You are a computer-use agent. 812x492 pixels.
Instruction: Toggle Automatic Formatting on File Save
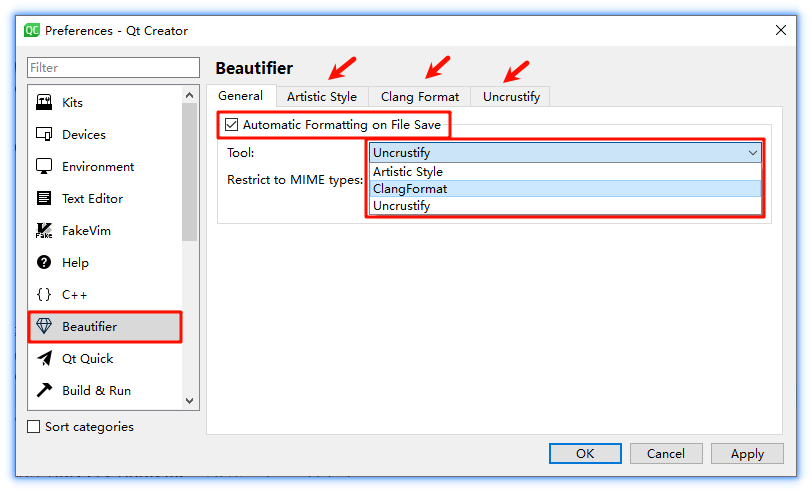(232, 125)
